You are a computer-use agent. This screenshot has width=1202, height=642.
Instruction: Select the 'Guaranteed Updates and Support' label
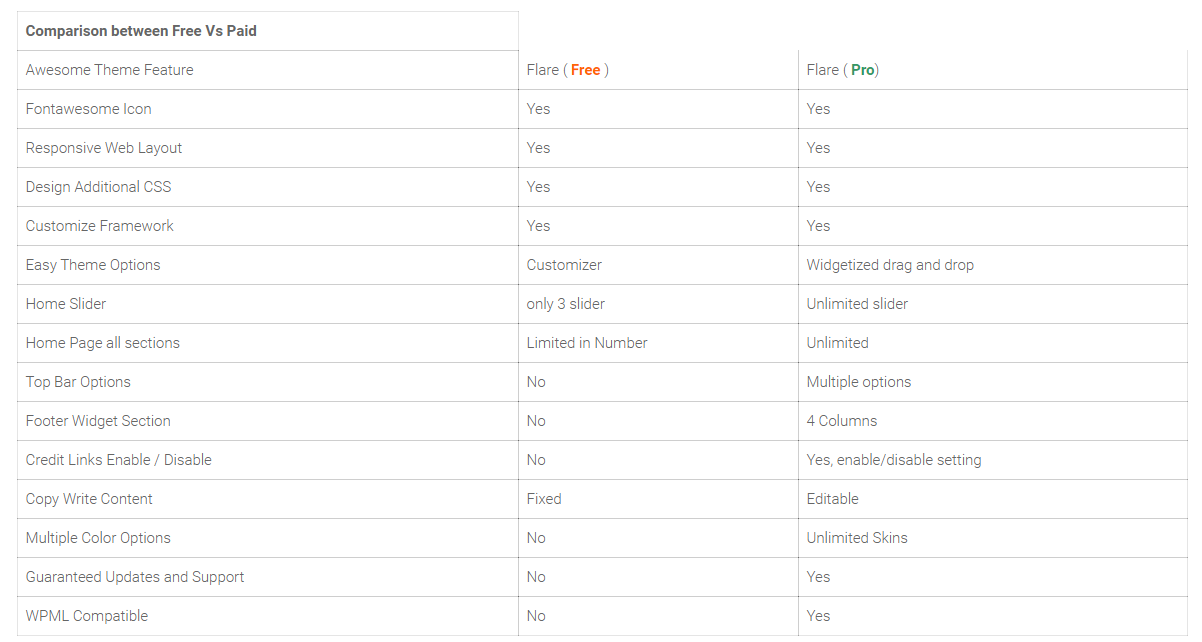coord(135,577)
